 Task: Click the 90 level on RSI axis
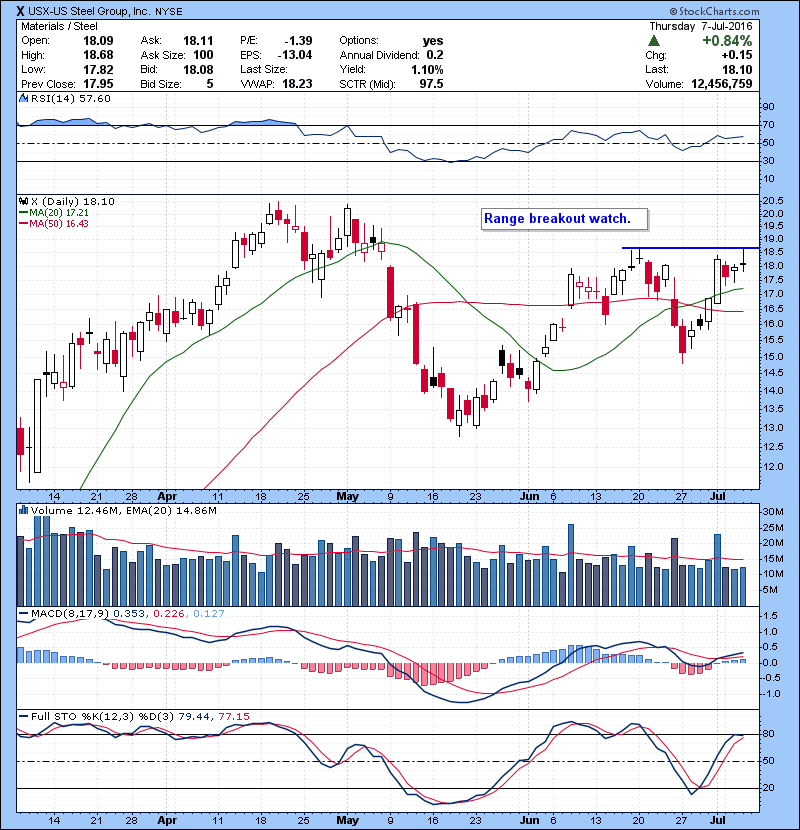click(x=768, y=107)
